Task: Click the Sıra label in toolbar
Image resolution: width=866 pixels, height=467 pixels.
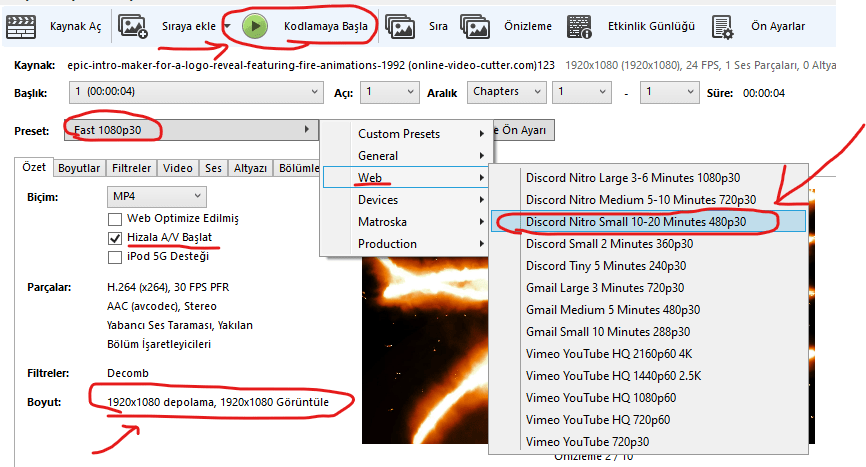Action: click(x=438, y=26)
